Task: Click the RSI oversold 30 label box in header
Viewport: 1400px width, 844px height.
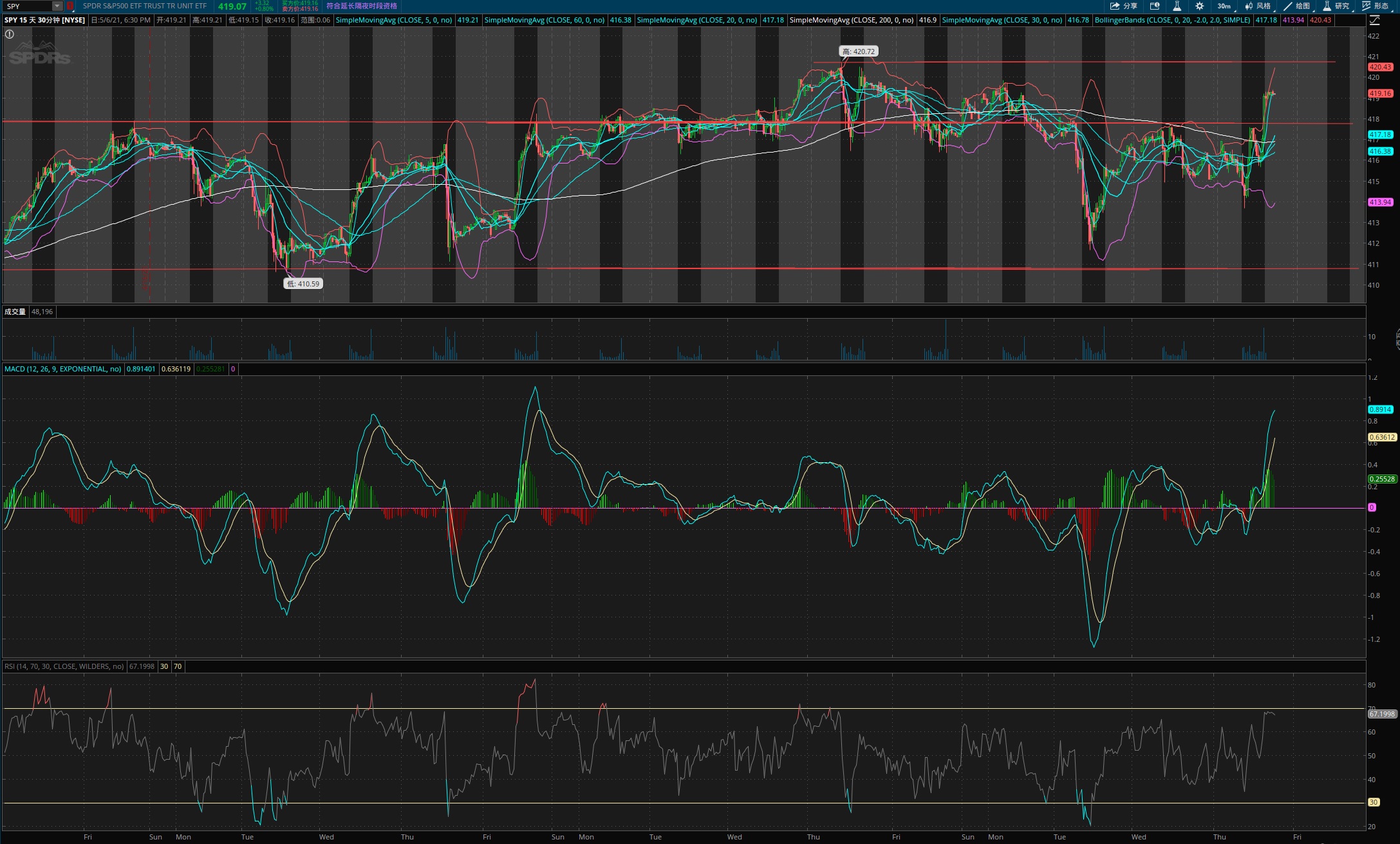Action: pyautogui.click(x=164, y=666)
